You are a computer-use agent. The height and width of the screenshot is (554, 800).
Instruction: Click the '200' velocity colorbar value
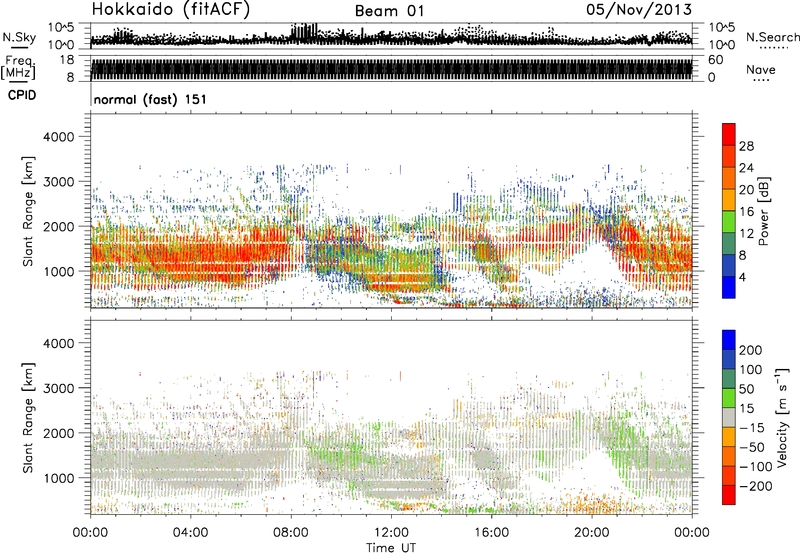[x=751, y=350]
